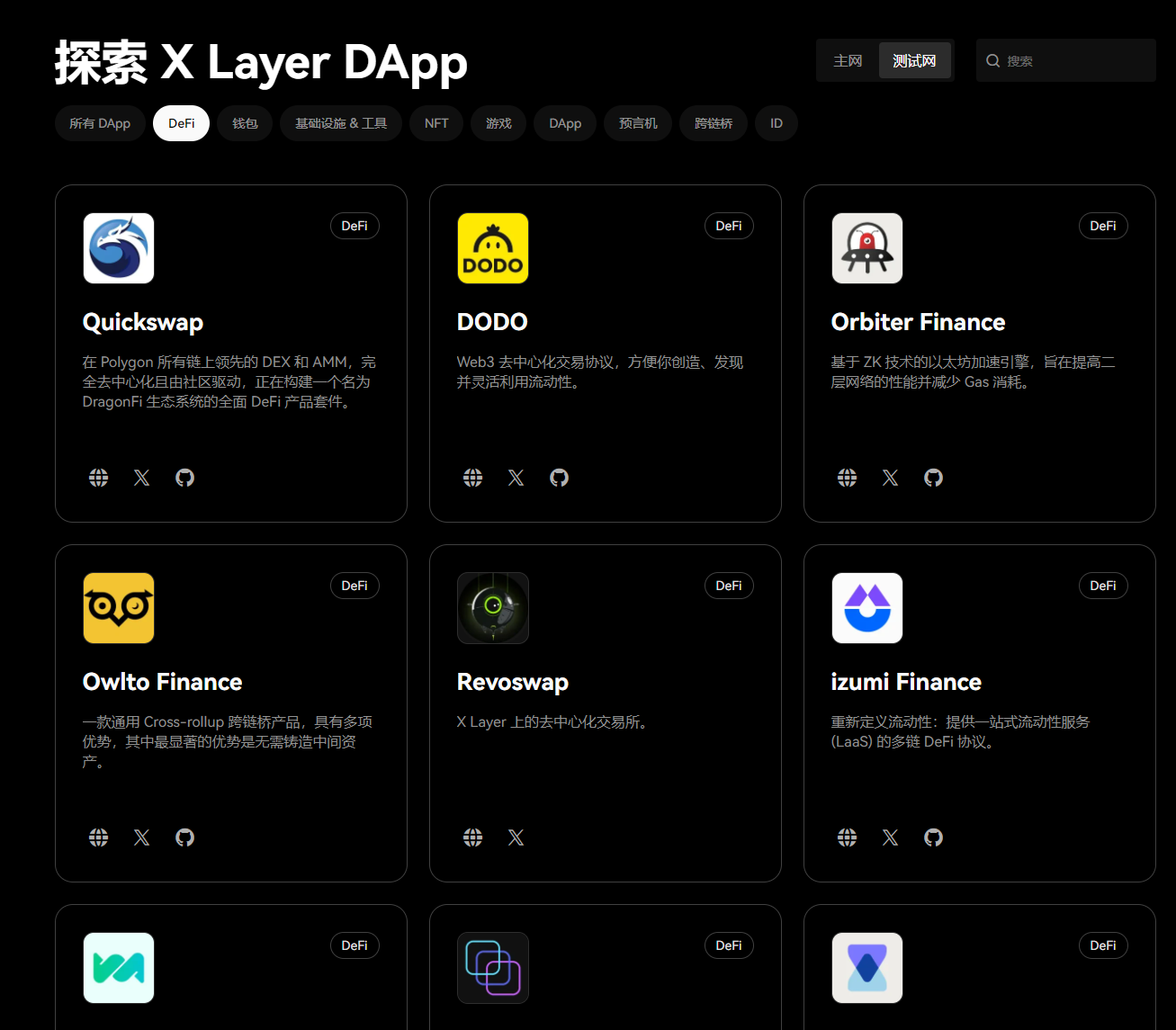Open Quickswap GitHub icon
Screen dimensions: 1176x1030
[x=185, y=478]
